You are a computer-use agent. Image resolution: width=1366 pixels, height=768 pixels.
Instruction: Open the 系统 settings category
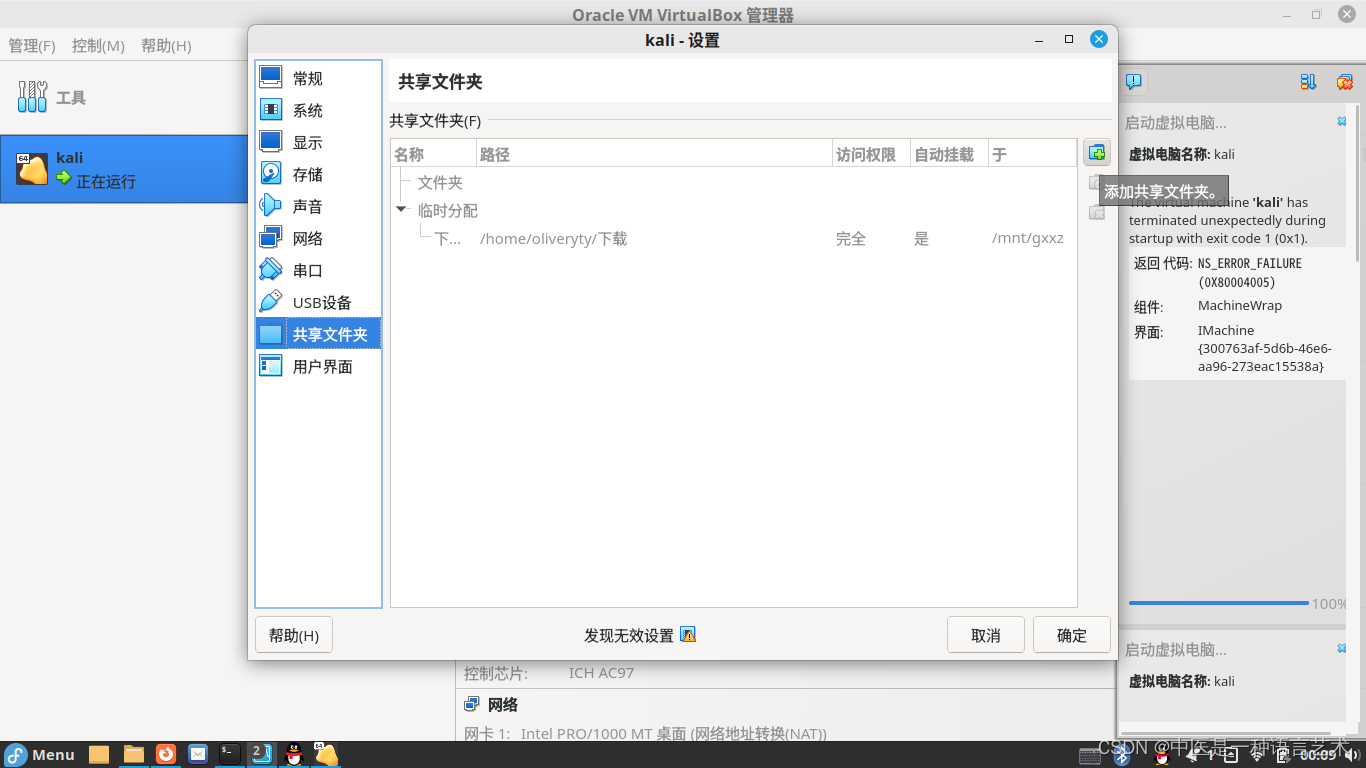click(318, 110)
